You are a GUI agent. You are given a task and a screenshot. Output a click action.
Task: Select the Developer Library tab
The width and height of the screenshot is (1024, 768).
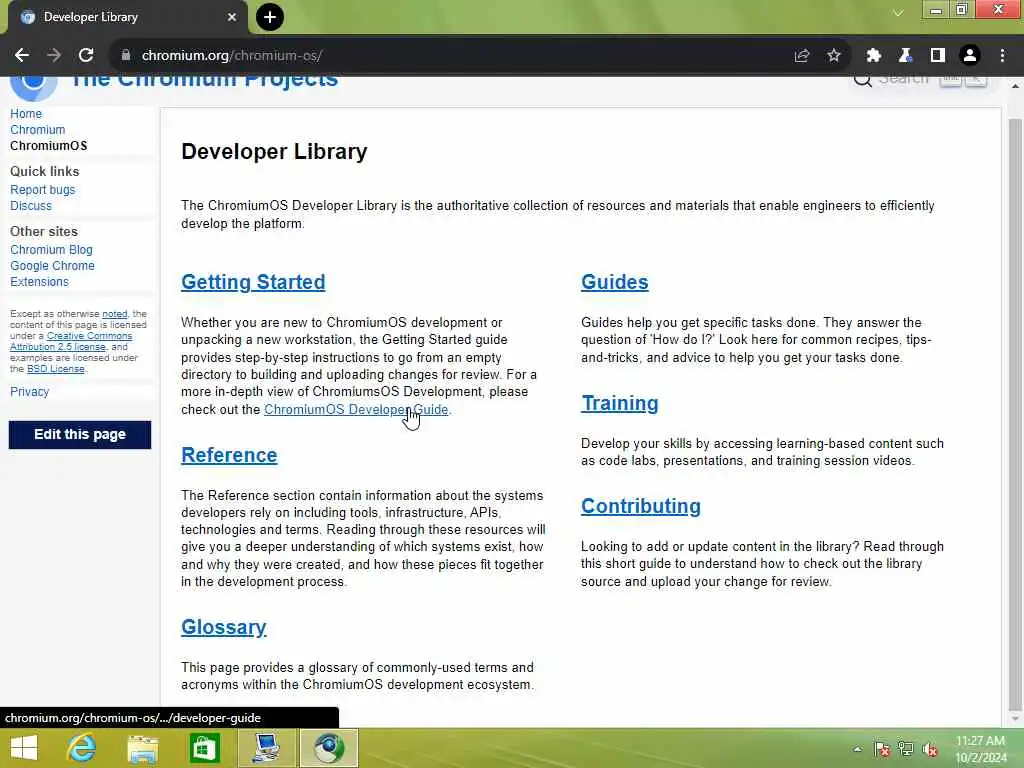127,17
